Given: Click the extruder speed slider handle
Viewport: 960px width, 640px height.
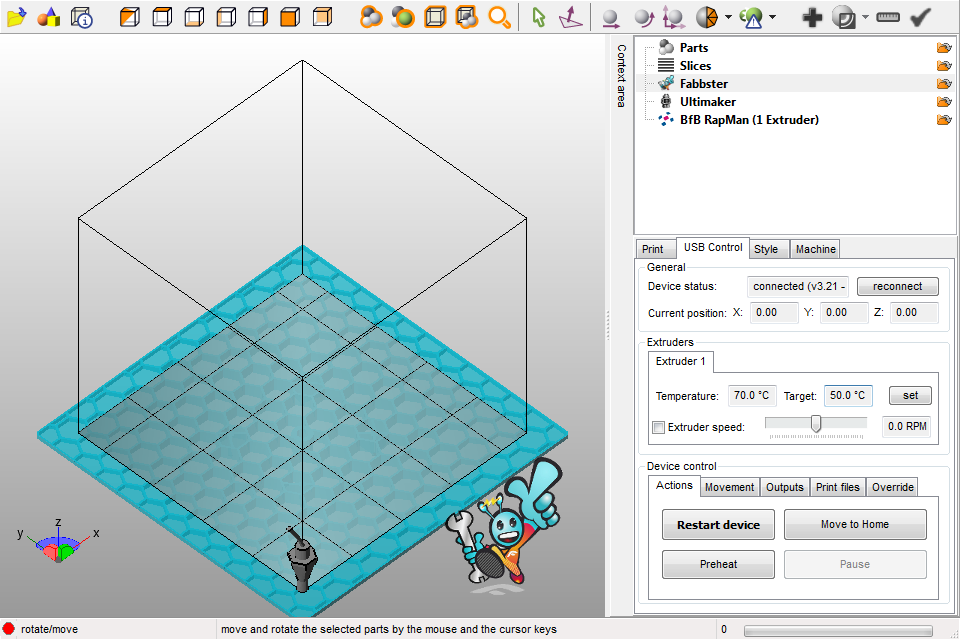Looking at the screenshot, I should click(816, 424).
